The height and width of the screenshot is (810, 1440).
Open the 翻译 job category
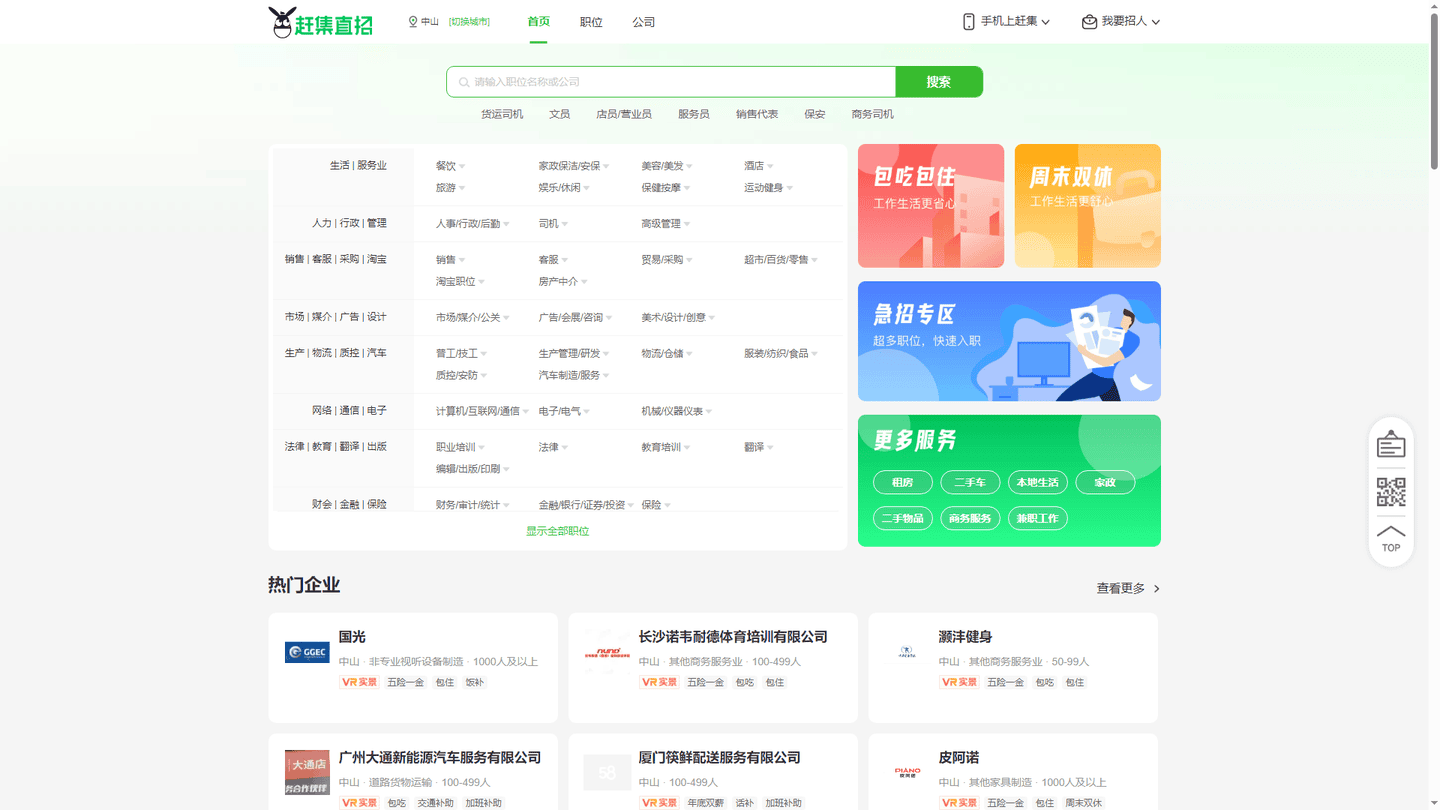coord(754,447)
